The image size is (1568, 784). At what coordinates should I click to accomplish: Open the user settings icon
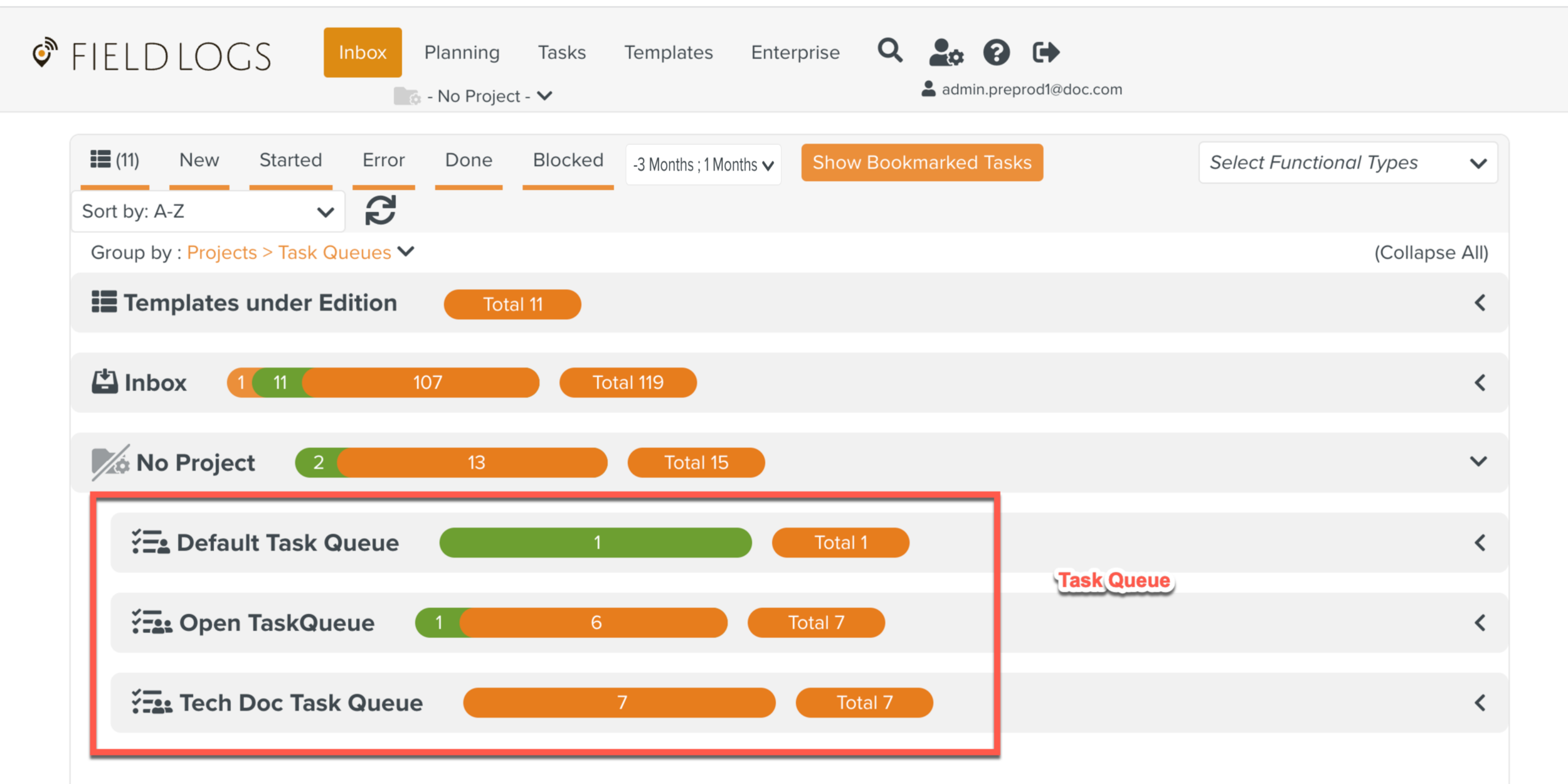tap(945, 52)
